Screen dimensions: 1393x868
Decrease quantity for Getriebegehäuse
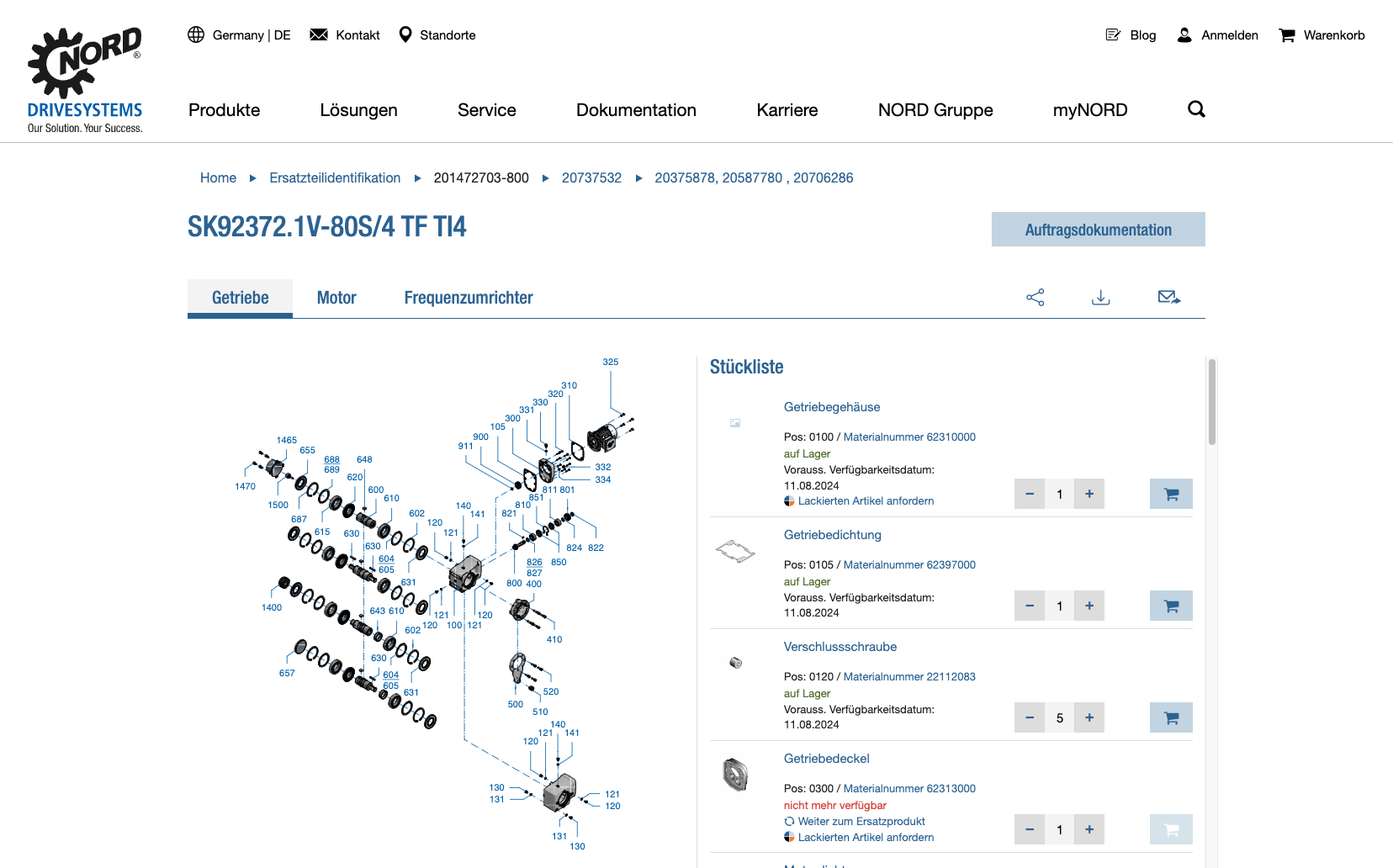point(1030,494)
